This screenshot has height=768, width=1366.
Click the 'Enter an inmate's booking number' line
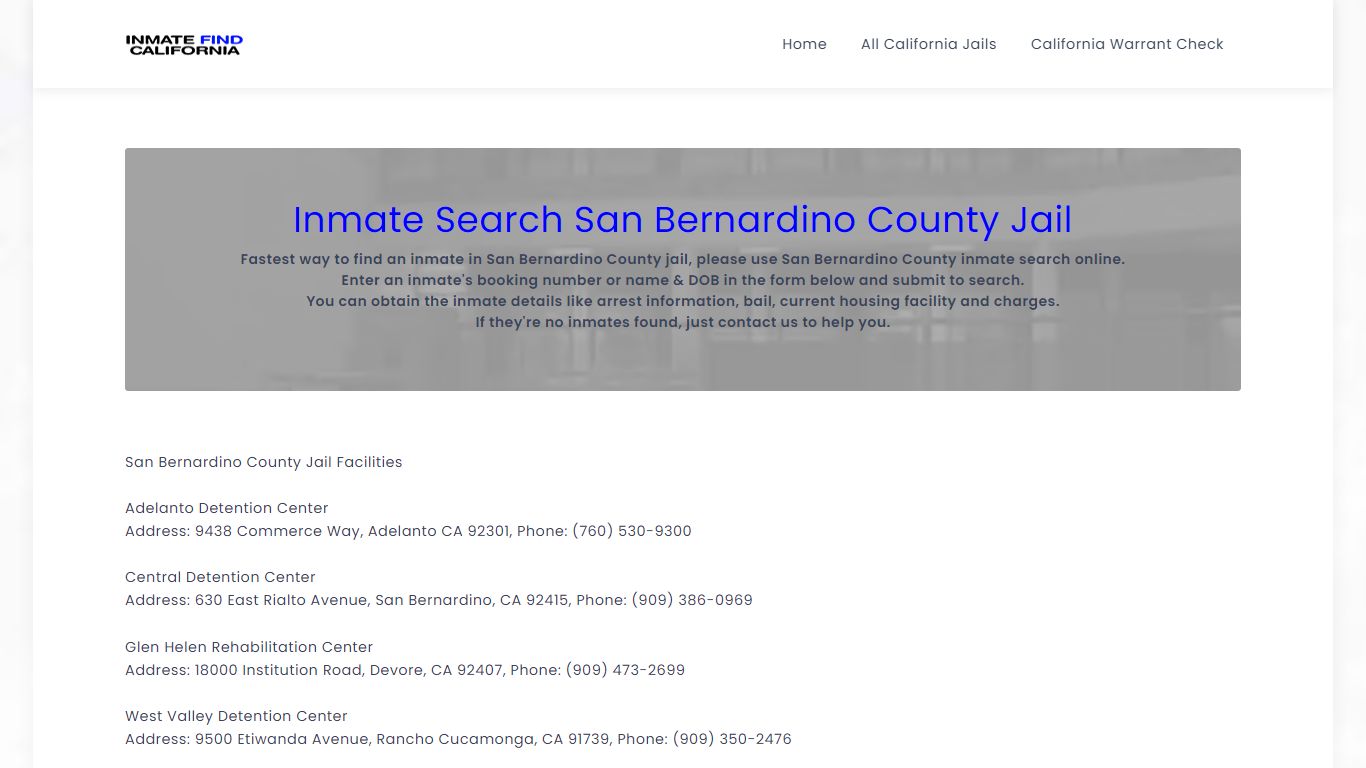(682, 280)
